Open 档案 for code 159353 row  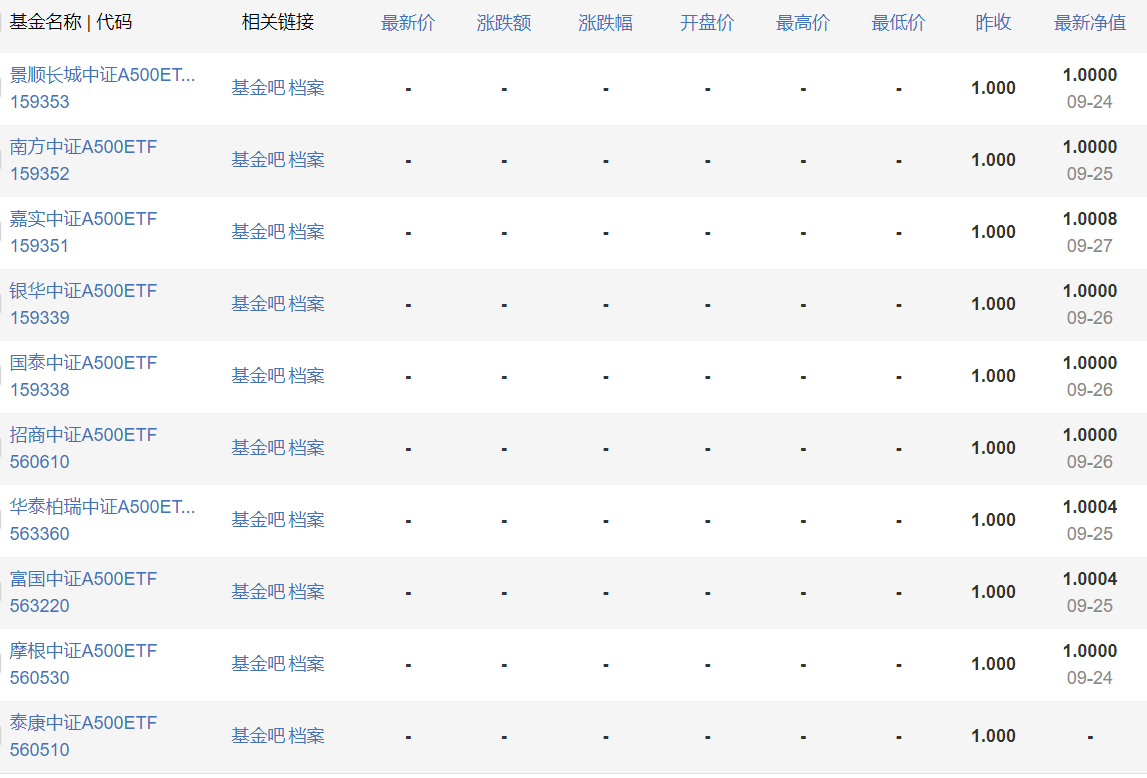click(x=307, y=88)
